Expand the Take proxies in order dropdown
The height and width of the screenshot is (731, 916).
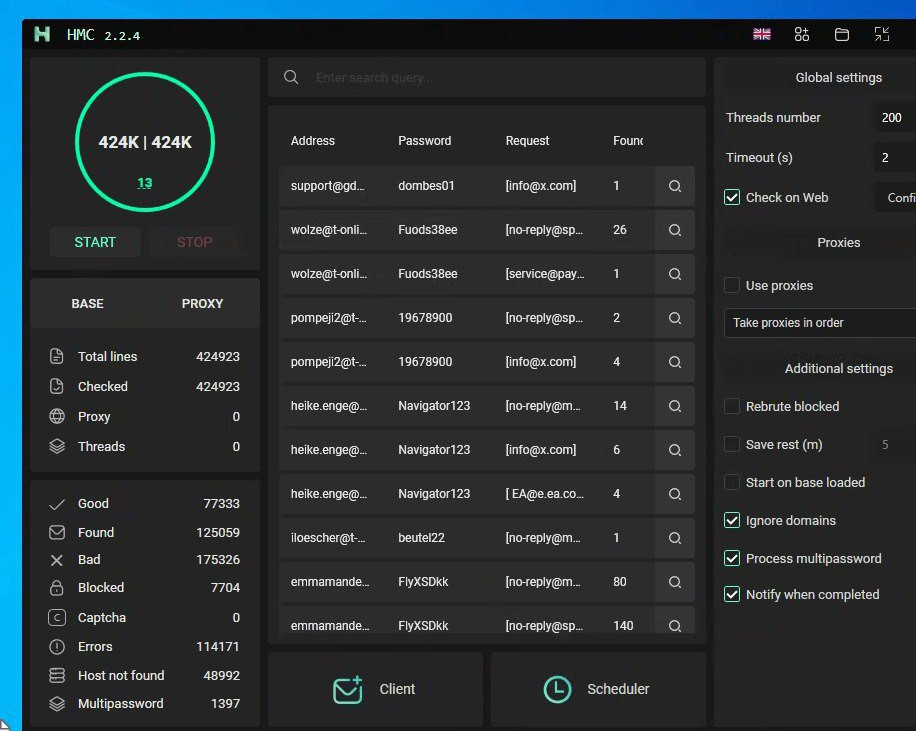coord(818,323)
